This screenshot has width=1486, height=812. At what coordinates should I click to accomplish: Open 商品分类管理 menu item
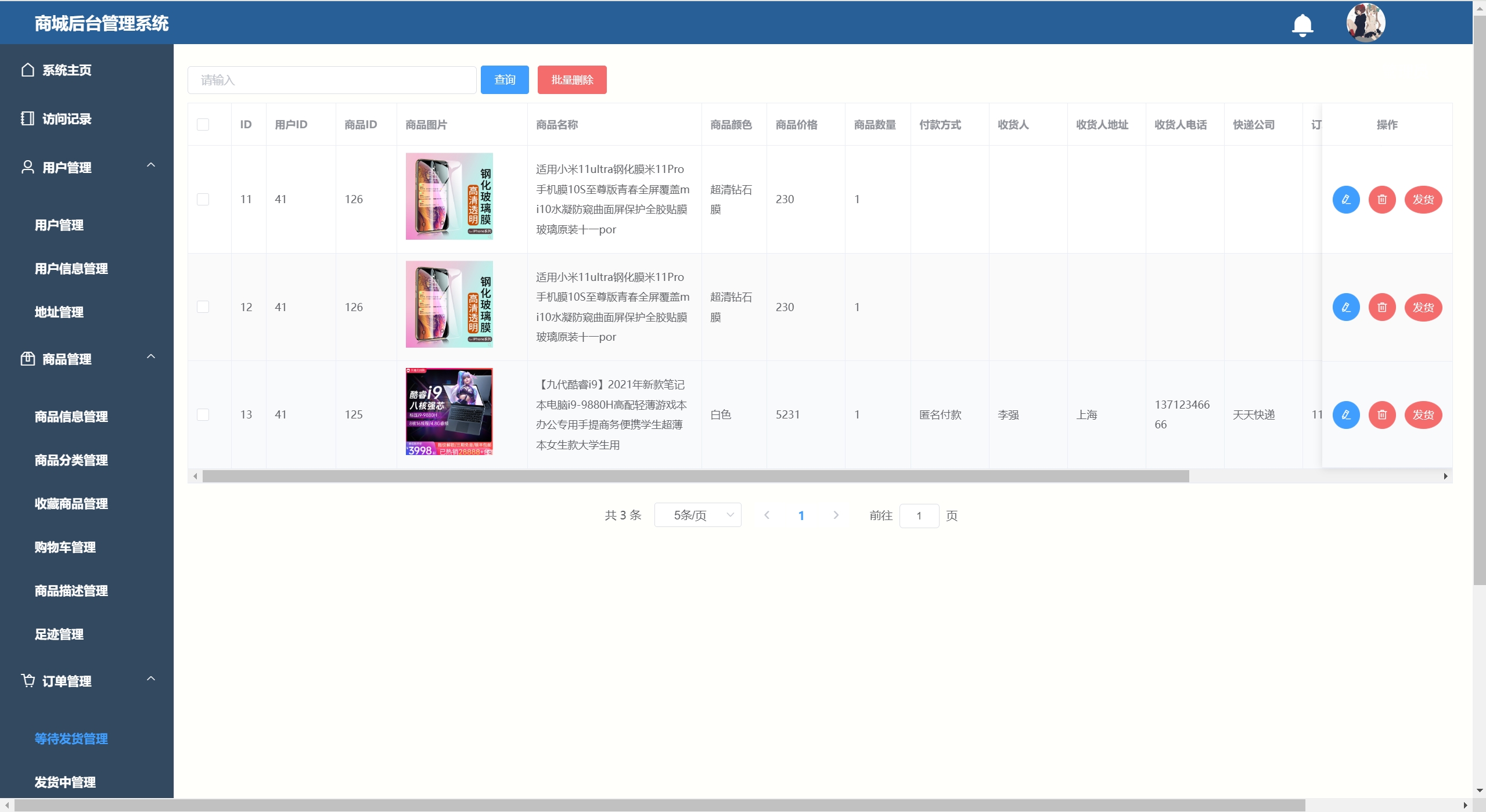point(71,460)
